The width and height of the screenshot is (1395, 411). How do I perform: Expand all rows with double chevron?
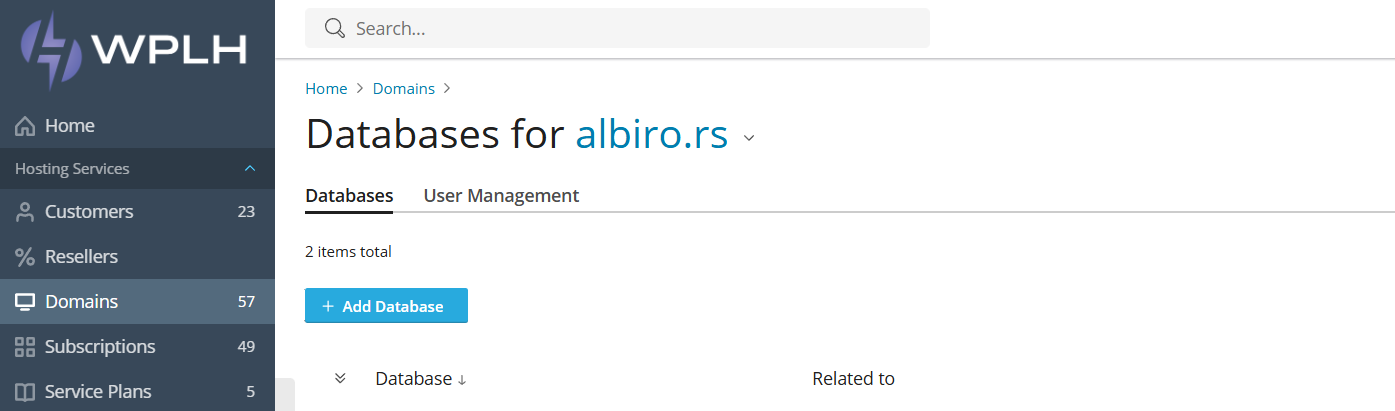[x=340, y=378]
